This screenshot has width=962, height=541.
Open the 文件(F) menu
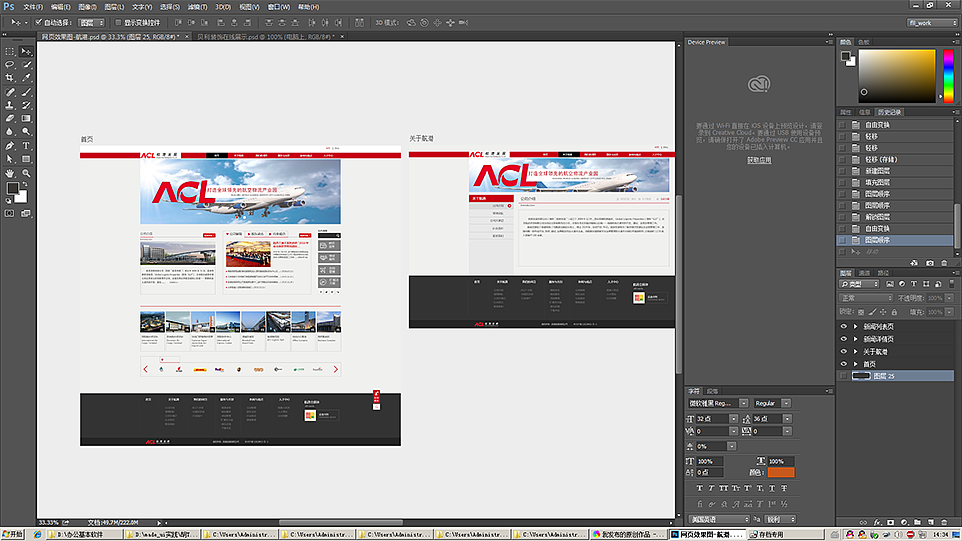(x=33, y=7)
